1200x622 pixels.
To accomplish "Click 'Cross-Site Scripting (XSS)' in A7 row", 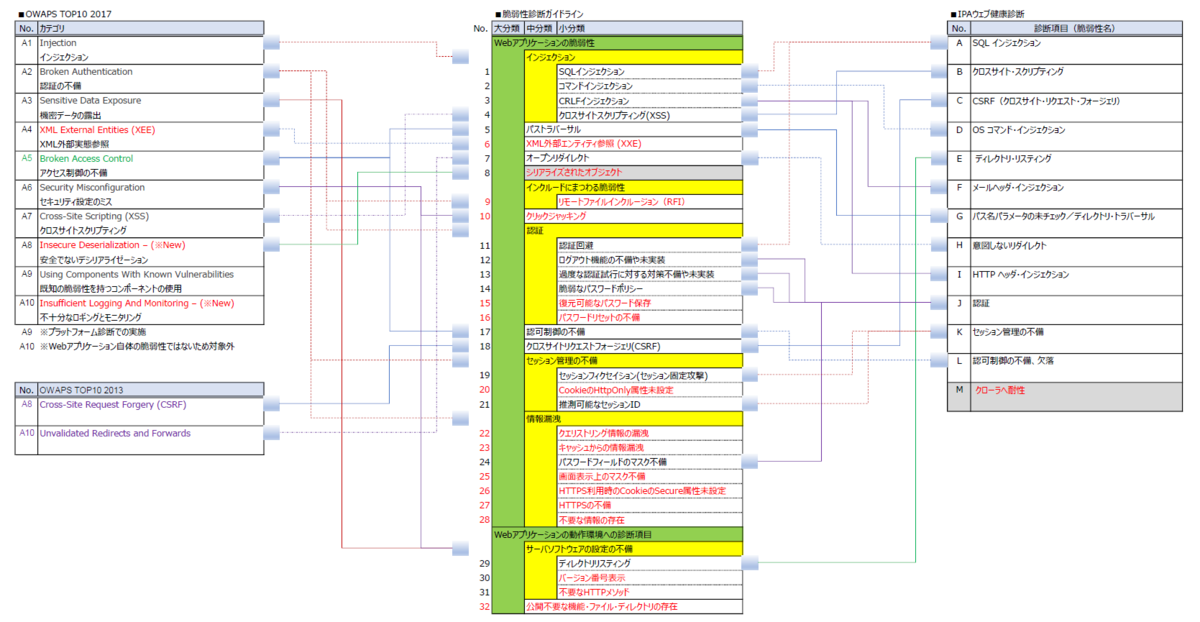I will point(94,216).
